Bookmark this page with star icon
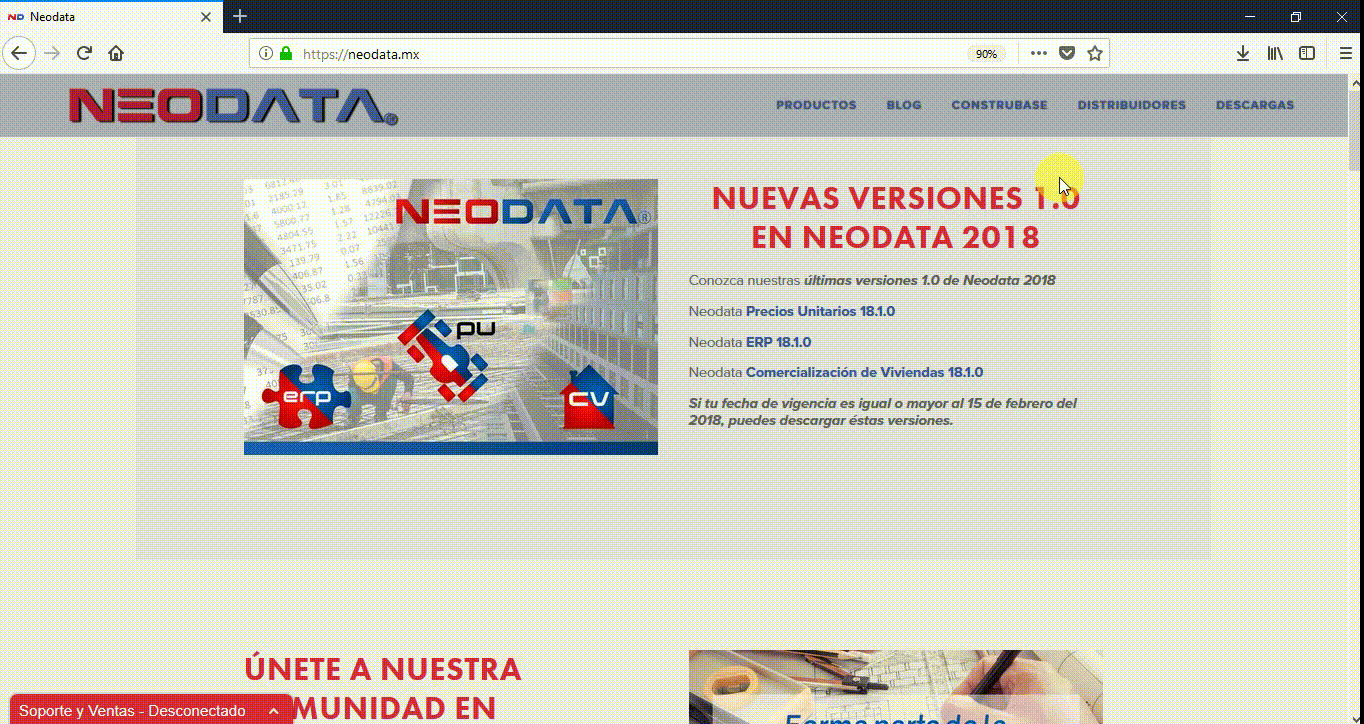 click(1095, 53)
